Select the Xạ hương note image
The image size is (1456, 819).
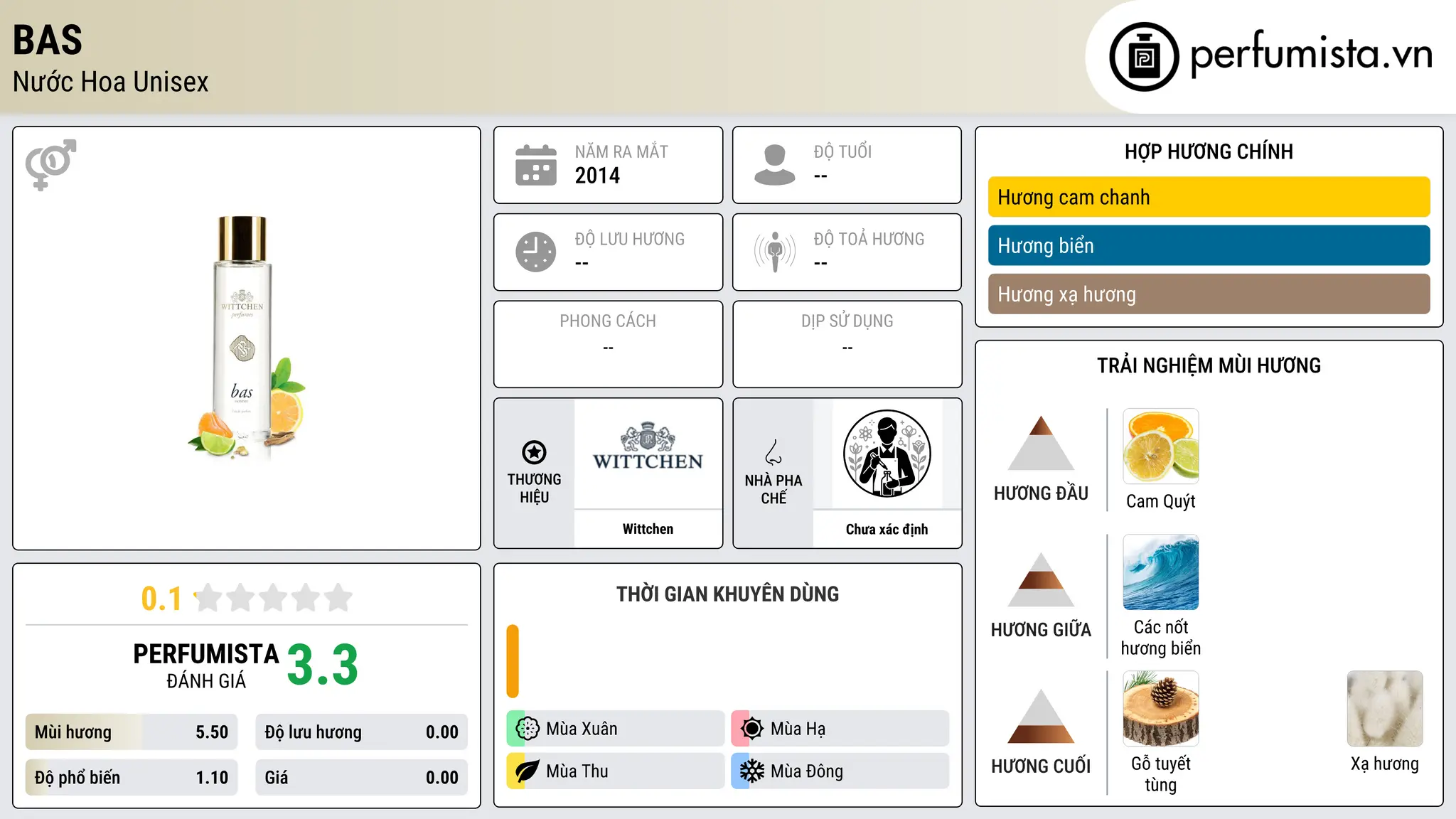1385,709
